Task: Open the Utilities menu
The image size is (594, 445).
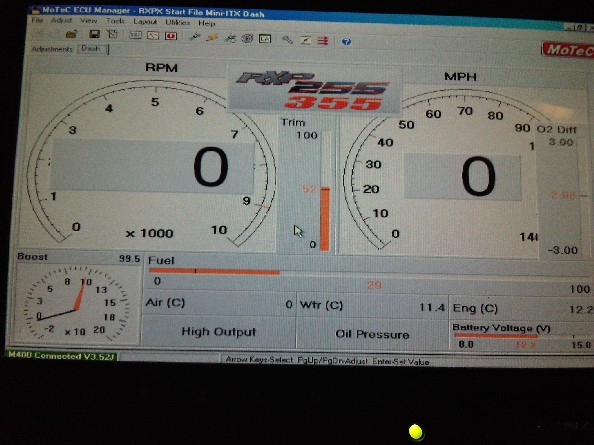Action: pos(177,22)
